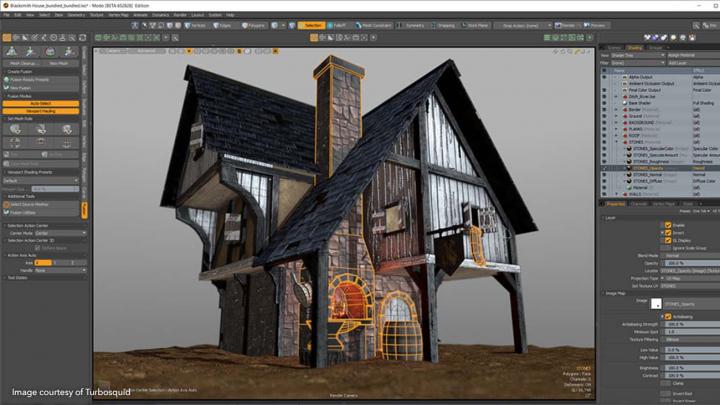This screenshot has height=405, width=720.
Task: Toggle the orange Viewport Shading button
Action: (x=41, y=111)
